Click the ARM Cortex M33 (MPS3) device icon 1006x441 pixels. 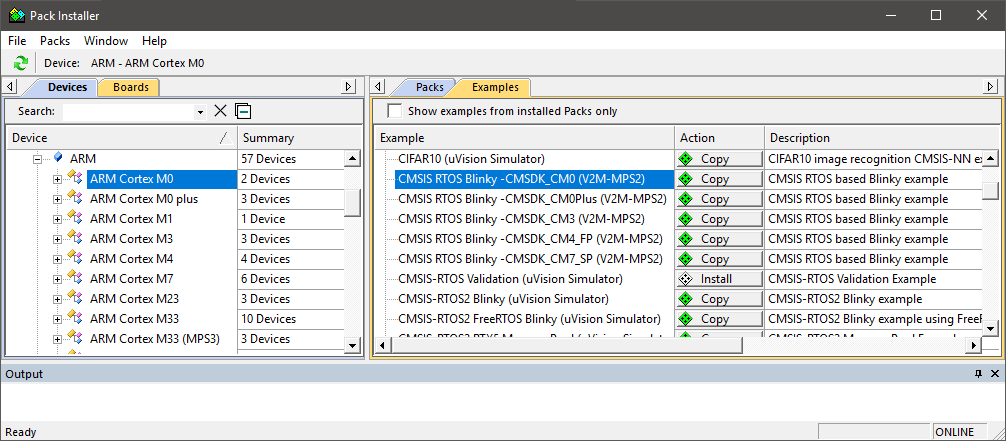pos(75,338)
